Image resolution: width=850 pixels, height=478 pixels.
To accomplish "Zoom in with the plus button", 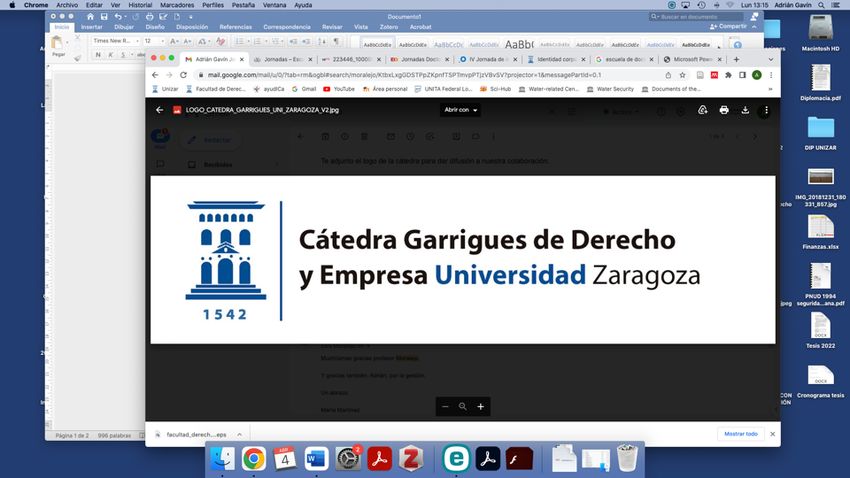I will (x=481, y=406).
